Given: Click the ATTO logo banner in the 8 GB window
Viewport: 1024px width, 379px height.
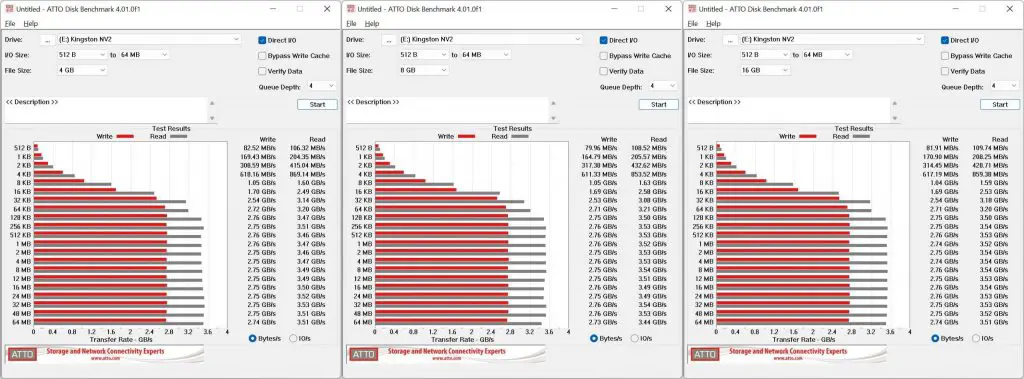Looking at the screenshot, I should (447, 354).
